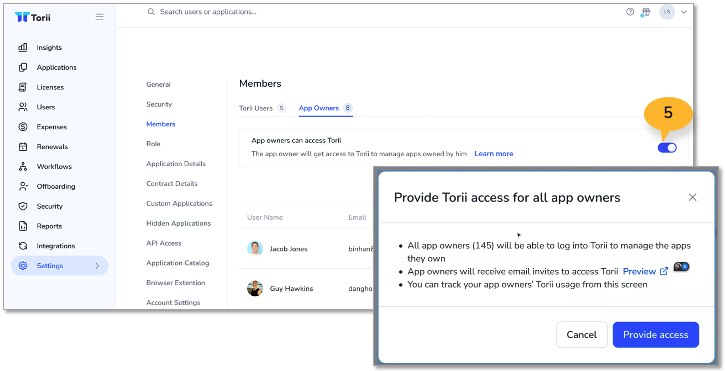This screenshot has height=371, width=725.
Task: Click small toggle image beside Preview
Action: [x=681, y=266]
